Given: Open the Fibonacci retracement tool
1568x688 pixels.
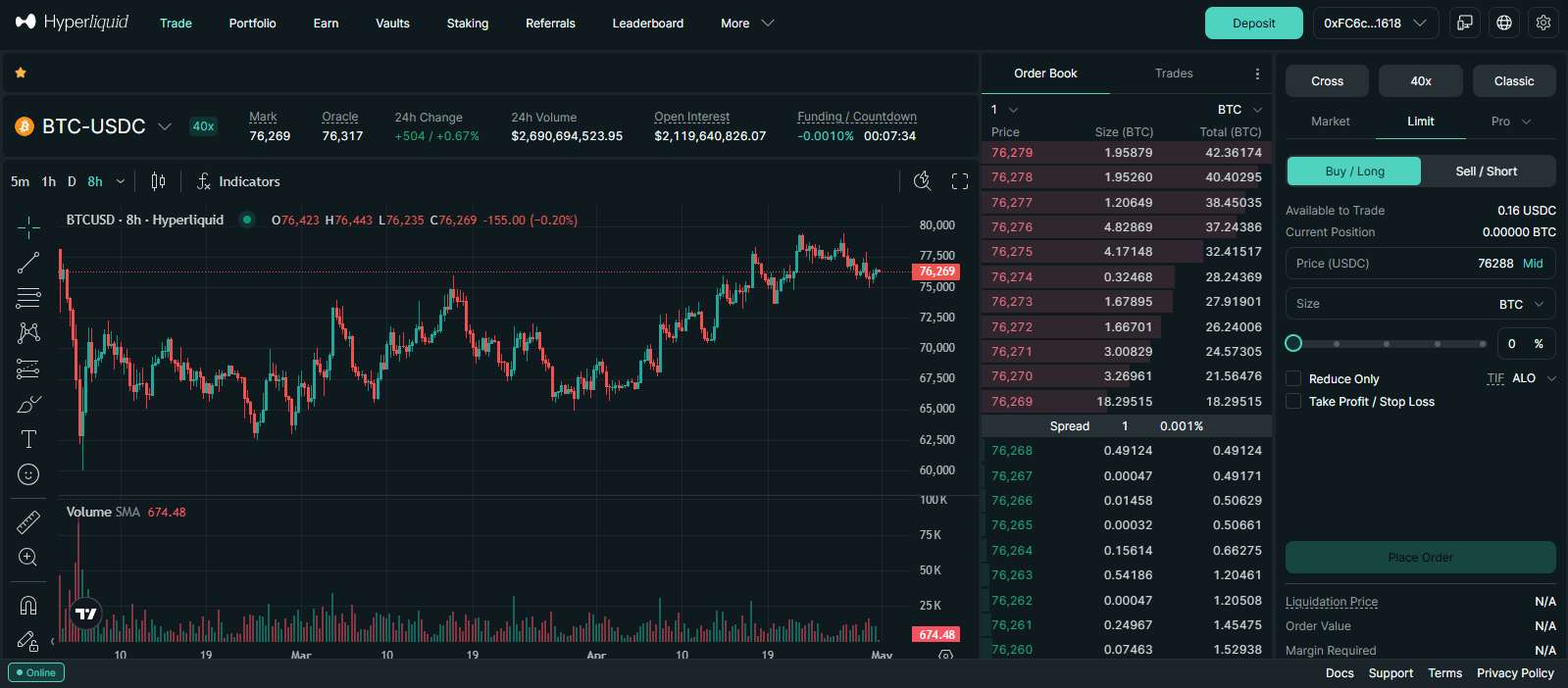Looking at the screenshot, I should [x=28, y=298].
